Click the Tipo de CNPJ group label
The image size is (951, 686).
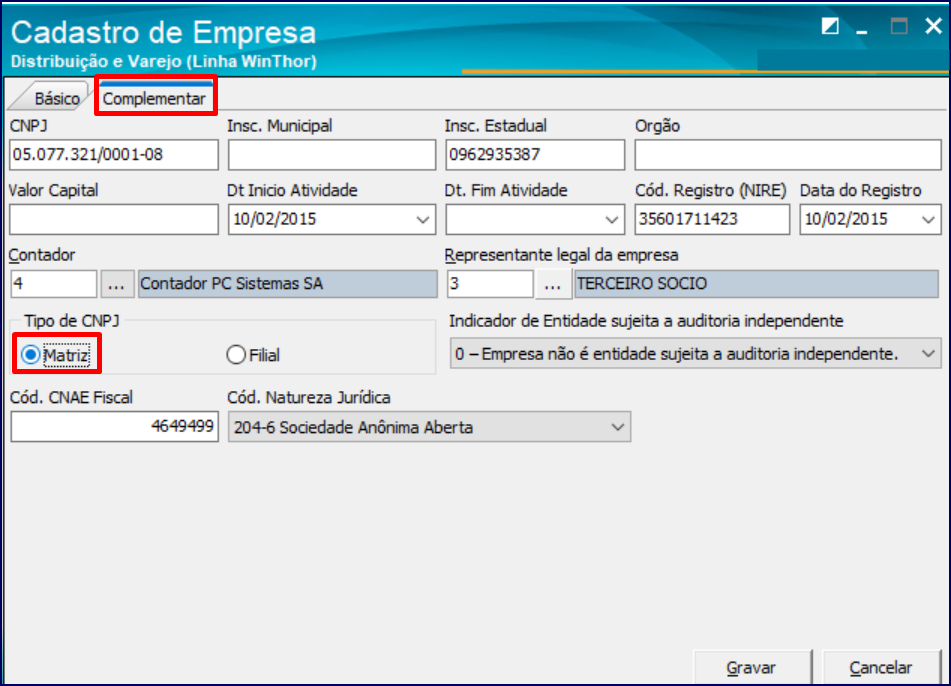click(72, 321)
